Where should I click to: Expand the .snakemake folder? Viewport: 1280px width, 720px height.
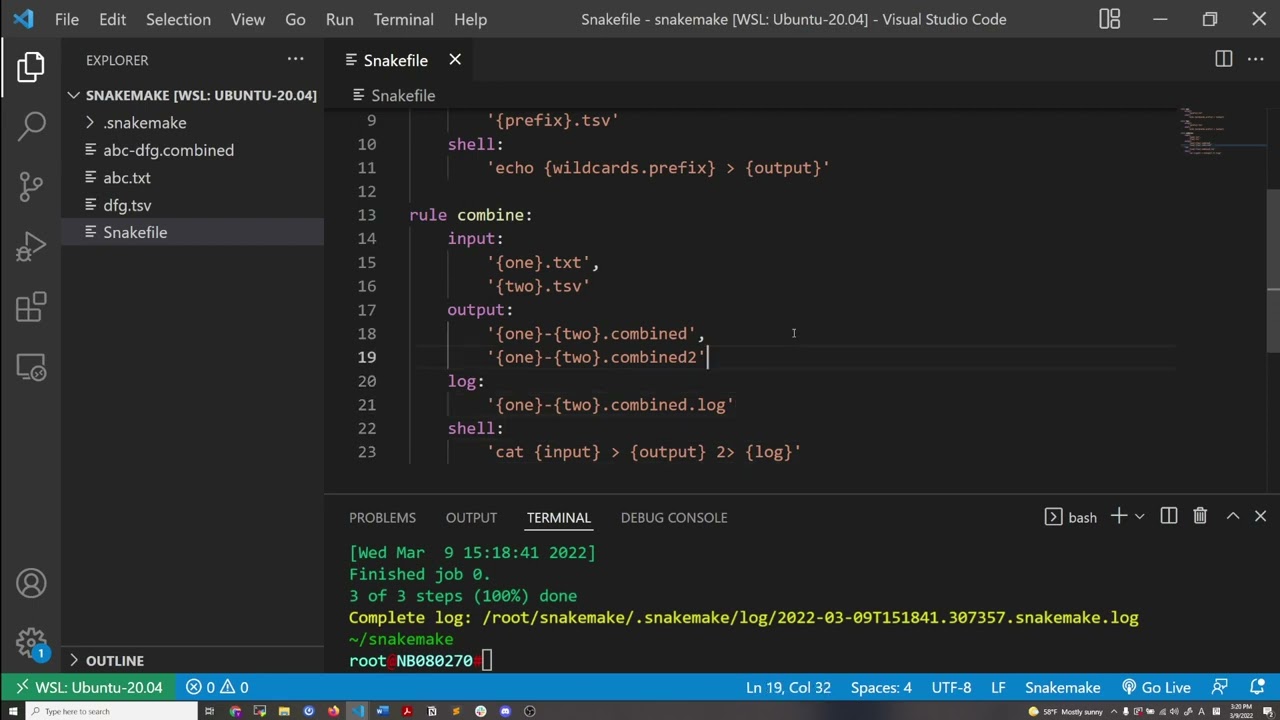[193, 123]
